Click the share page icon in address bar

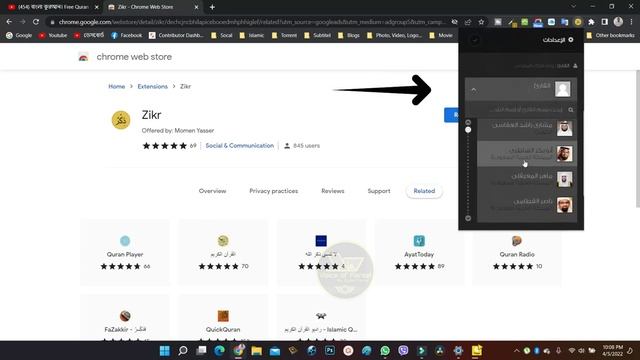(468, 22)
